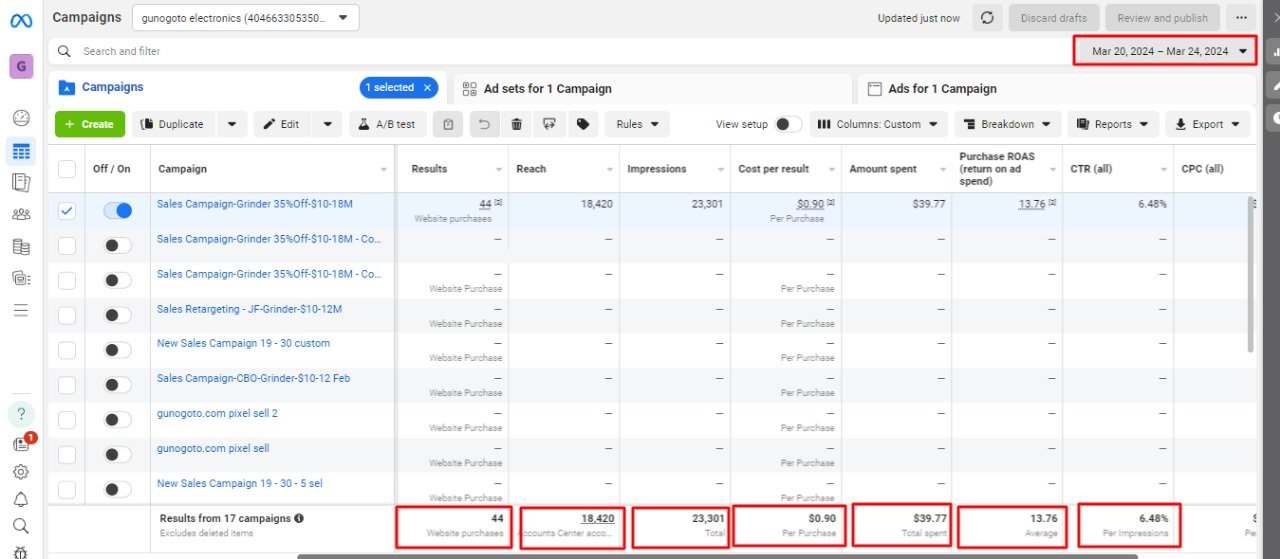Open the Rules dropdown
The image size is (1280, 559).
pyautogui.click(x=637, y=124)
